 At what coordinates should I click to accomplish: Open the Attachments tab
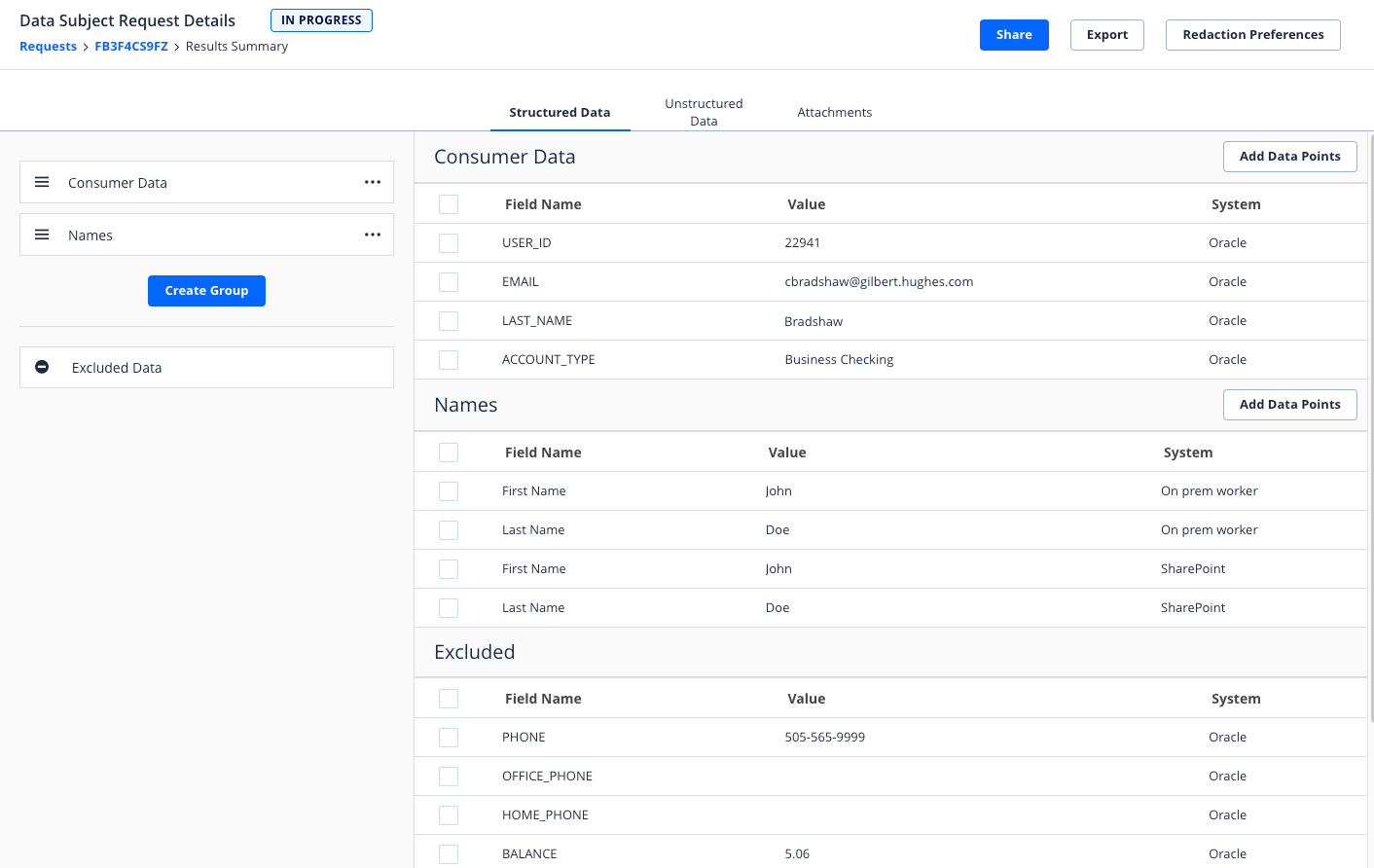834,112
